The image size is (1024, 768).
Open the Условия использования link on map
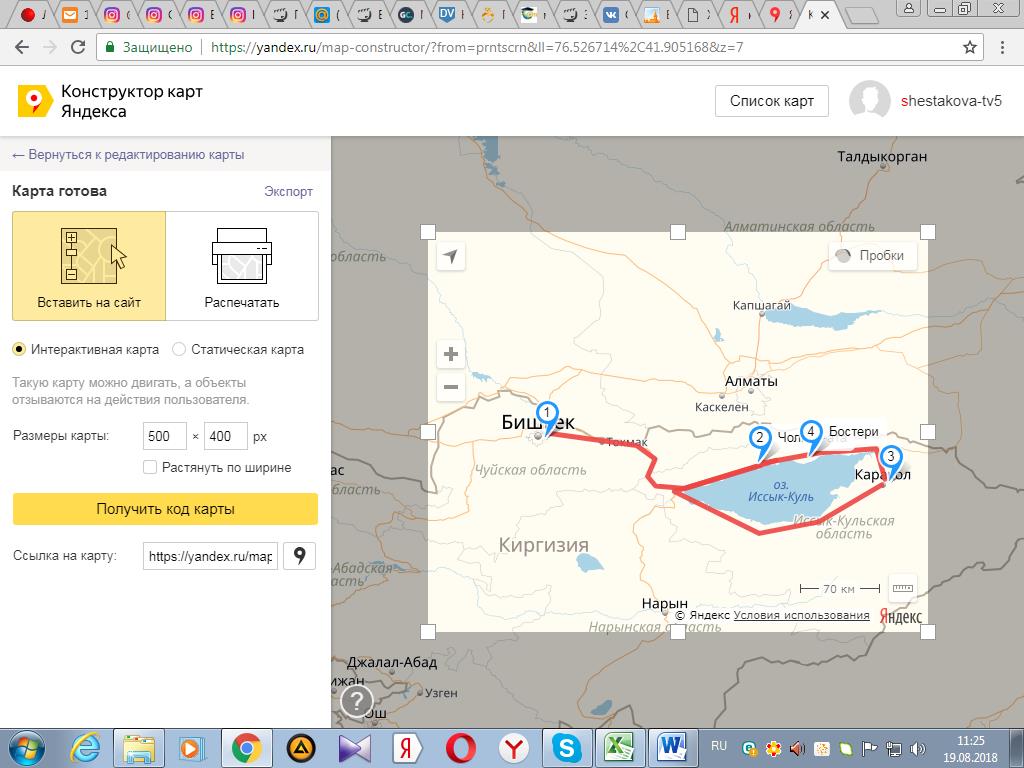pos(801,615)
